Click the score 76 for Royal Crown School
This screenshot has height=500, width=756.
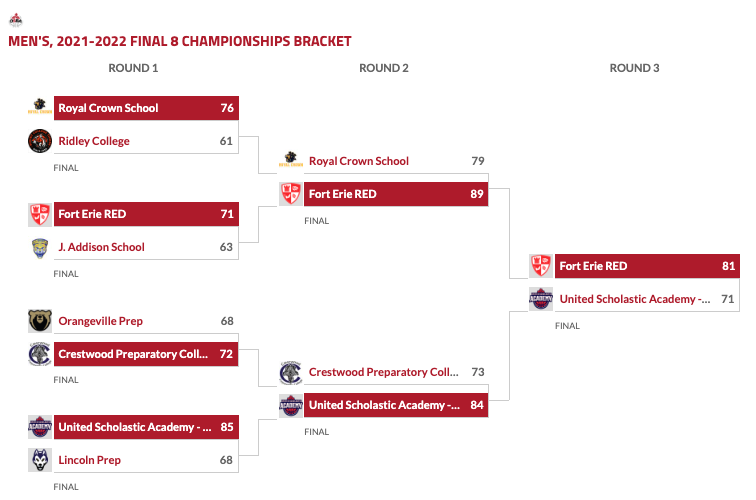pos(227,108)
